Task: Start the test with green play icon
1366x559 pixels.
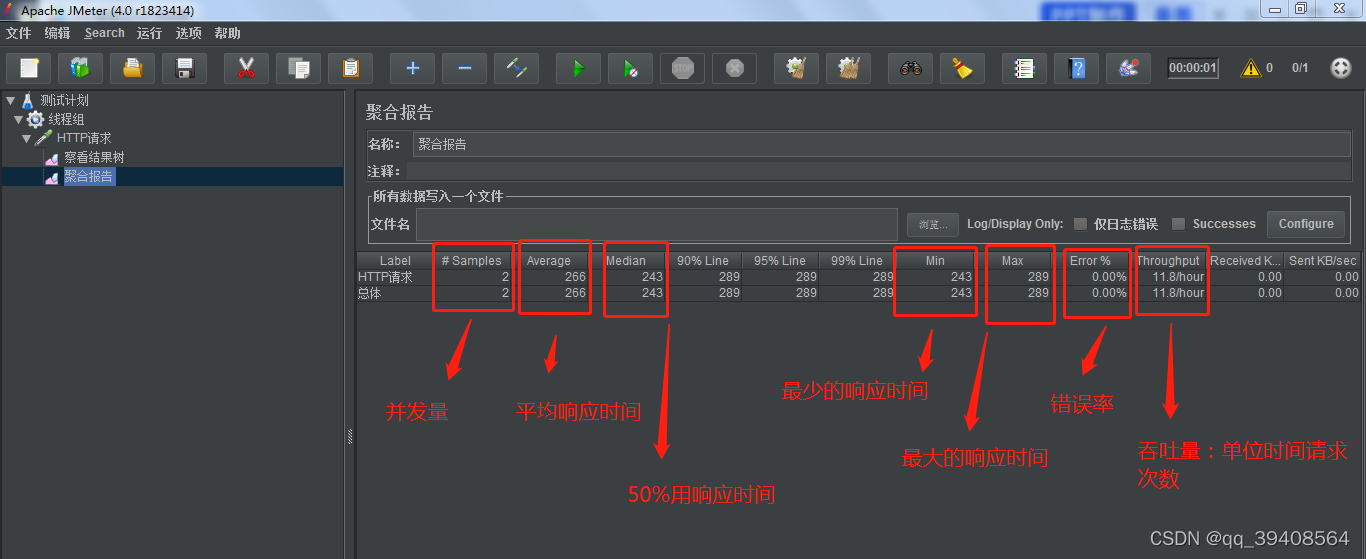Action: coord(578,68)
